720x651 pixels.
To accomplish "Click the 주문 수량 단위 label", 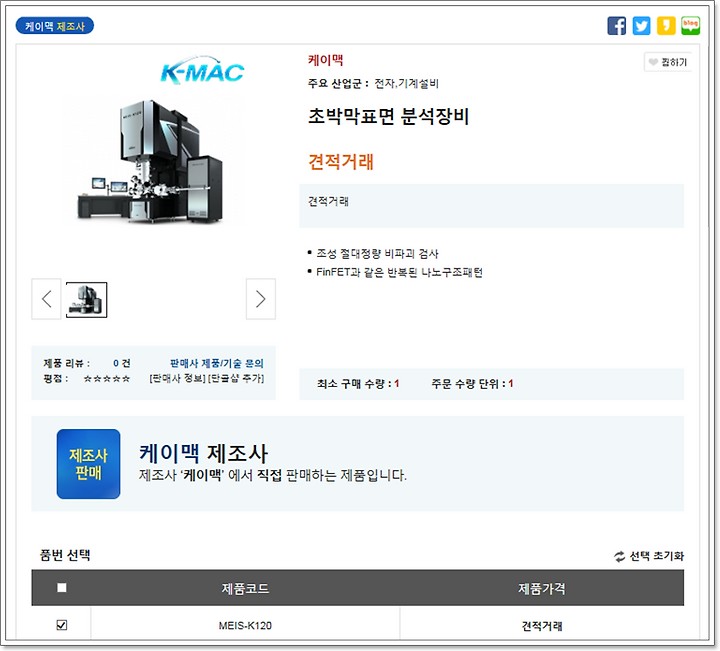I will [x=469, y=384].
